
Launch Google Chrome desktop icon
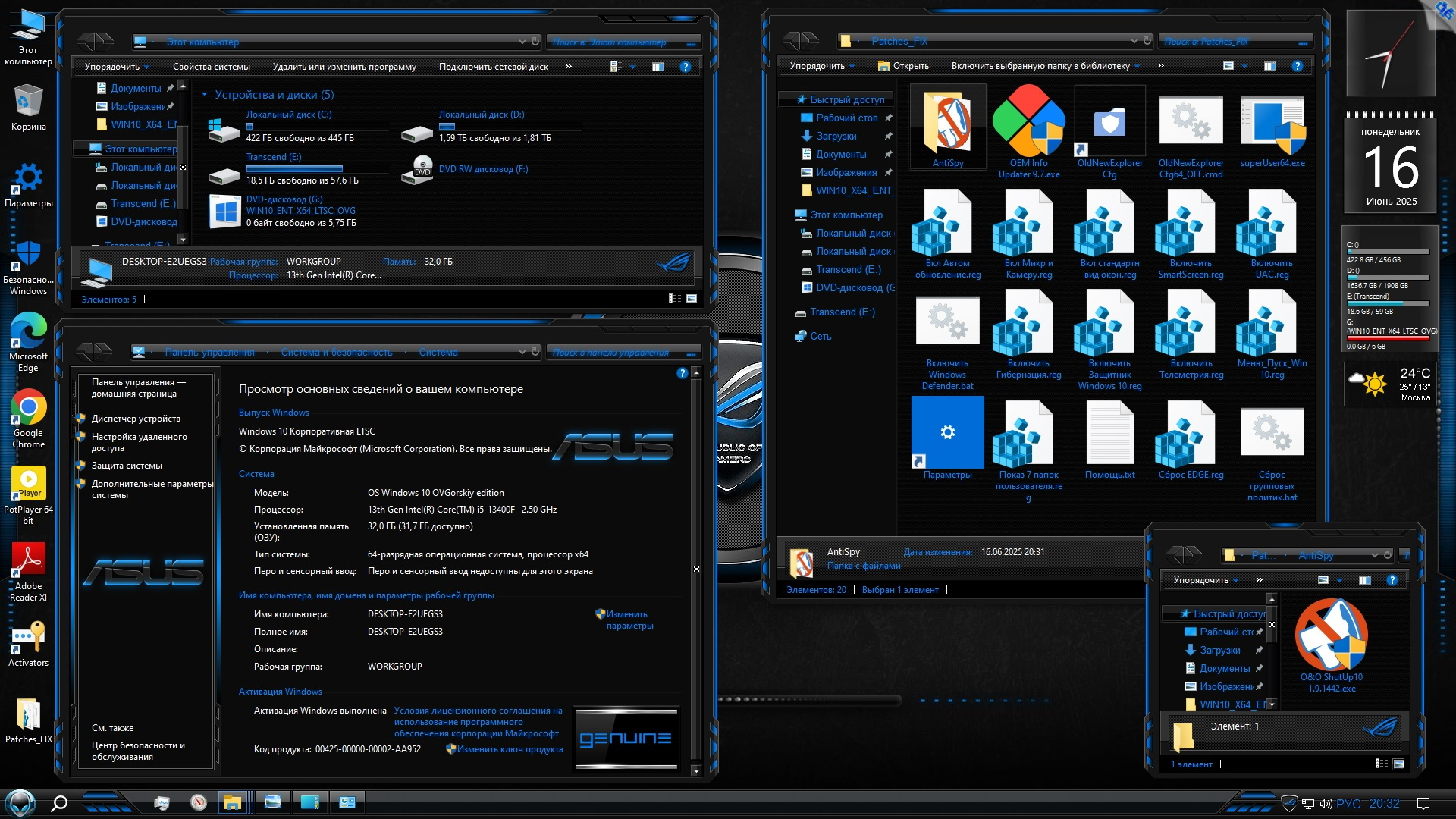click(x=28, y=409)
